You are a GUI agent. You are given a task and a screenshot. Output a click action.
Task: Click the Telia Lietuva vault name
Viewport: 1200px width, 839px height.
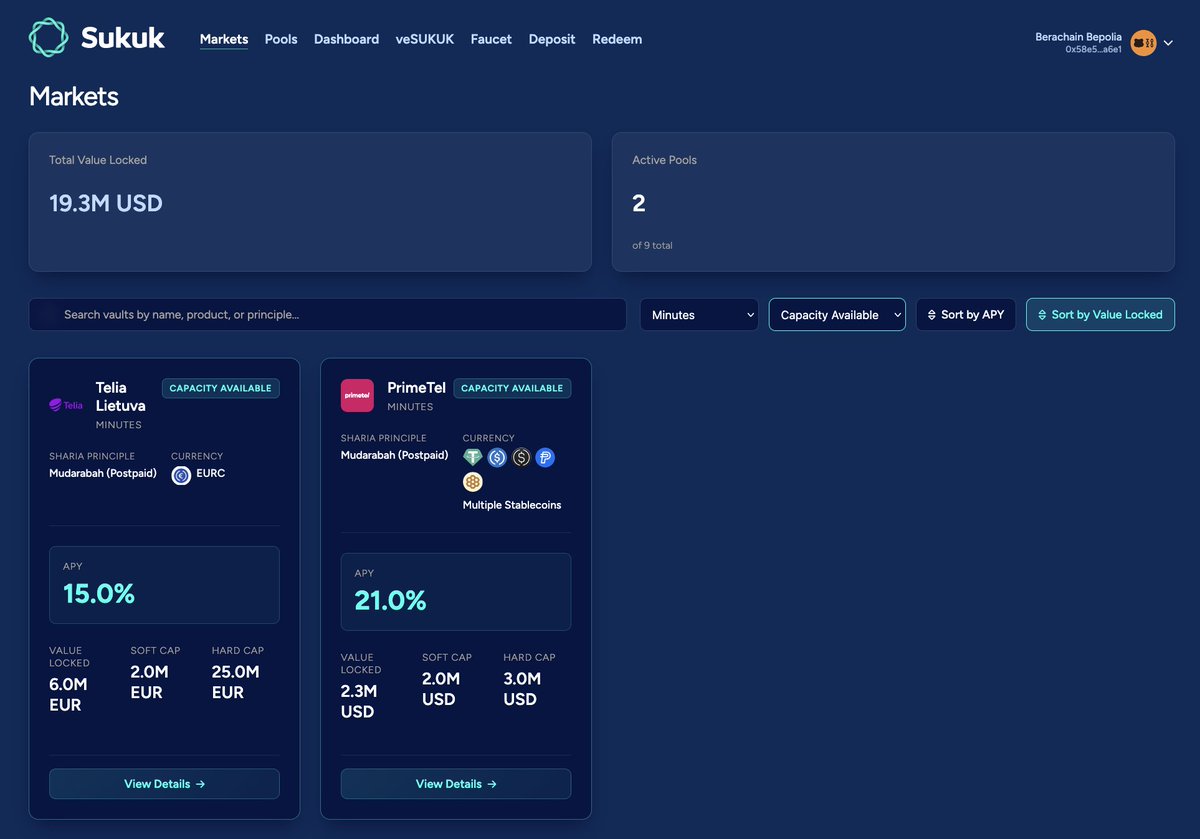121,396
